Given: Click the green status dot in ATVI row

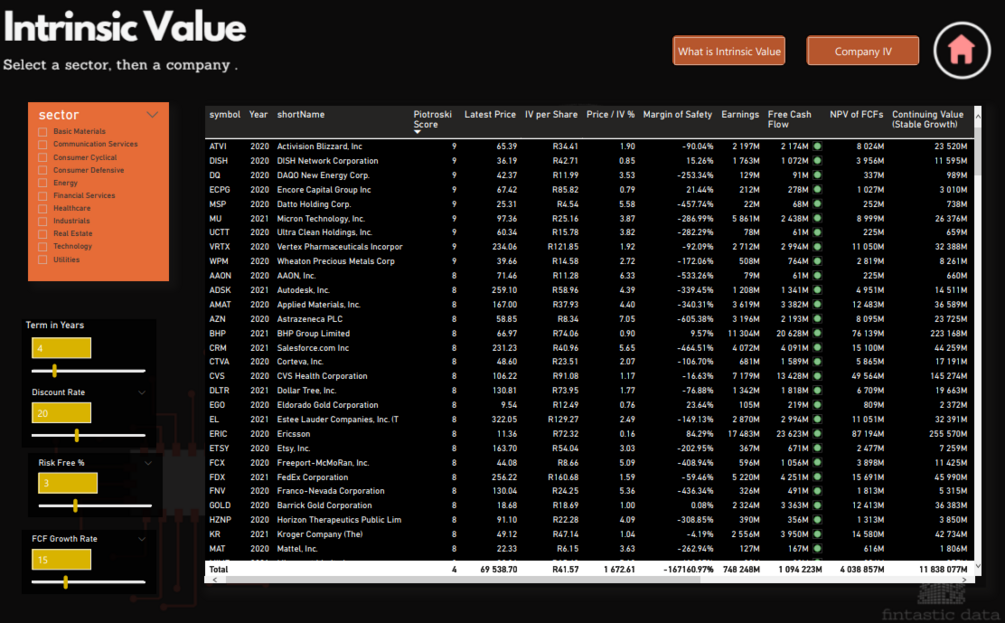Looking at the screenshot, I should click(x=817, y=146).
